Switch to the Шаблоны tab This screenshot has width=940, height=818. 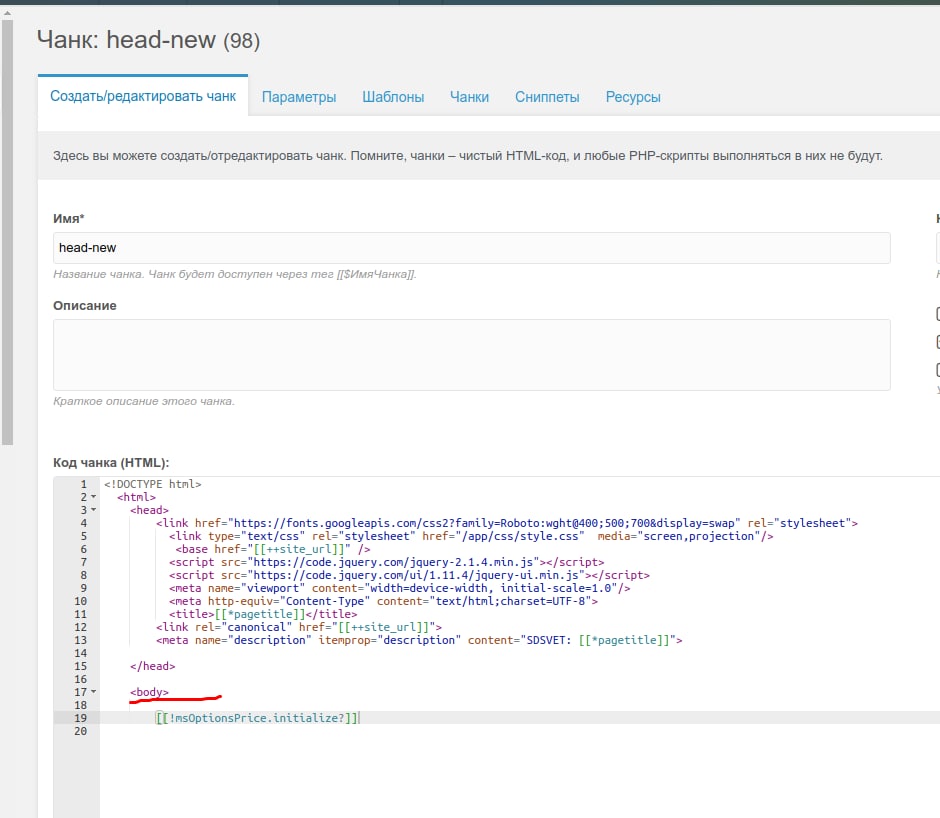point(393,97)
